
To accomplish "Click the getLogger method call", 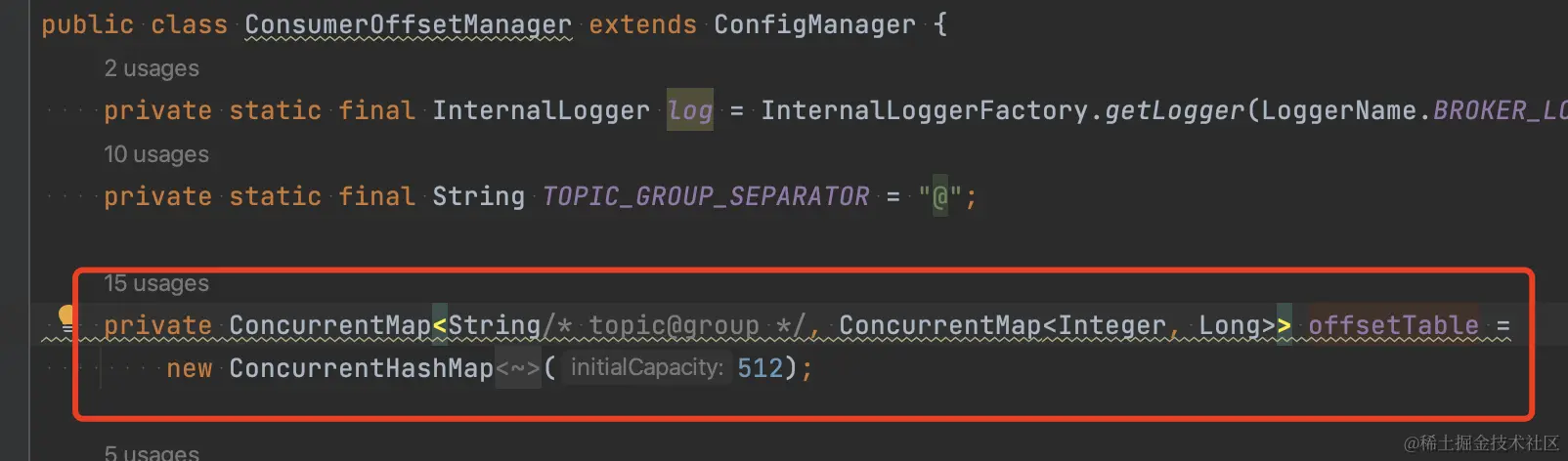I will point(1175,110).
